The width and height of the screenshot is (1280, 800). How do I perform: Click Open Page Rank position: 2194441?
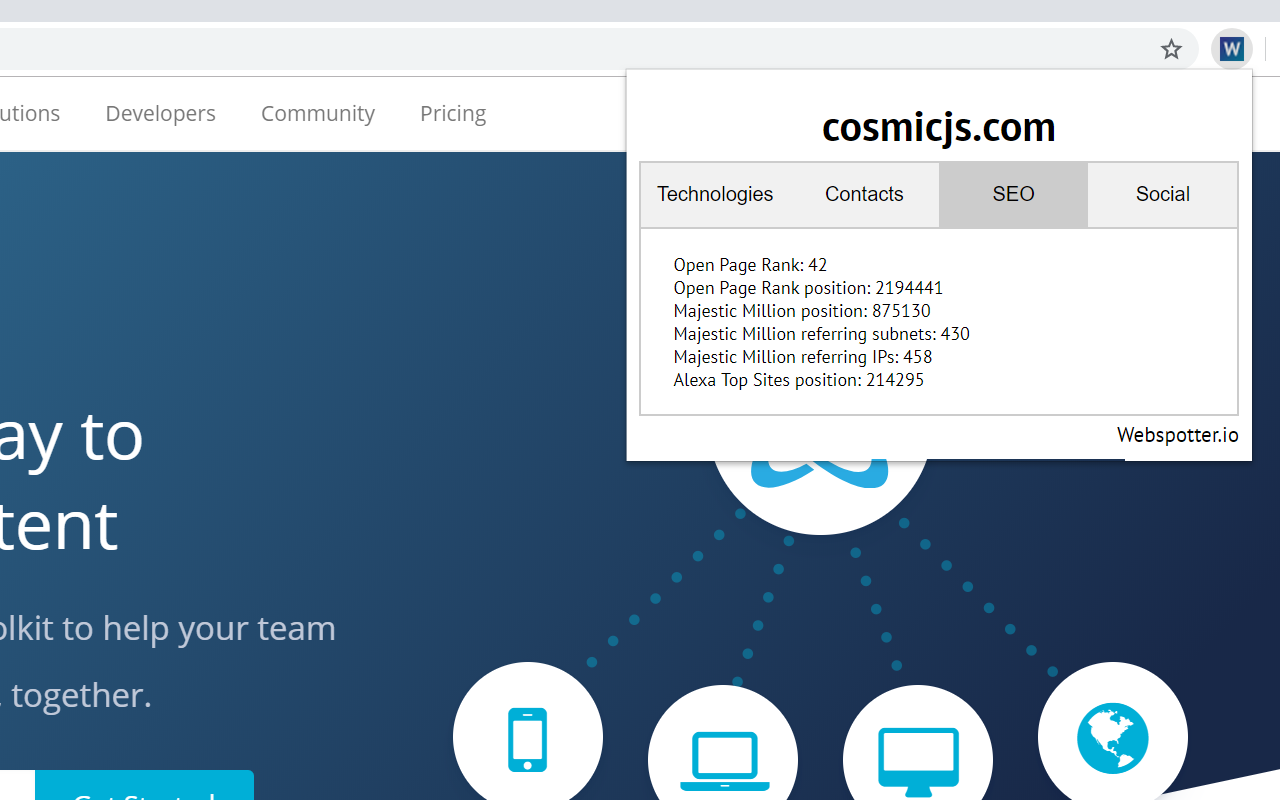tap(808, 288)
